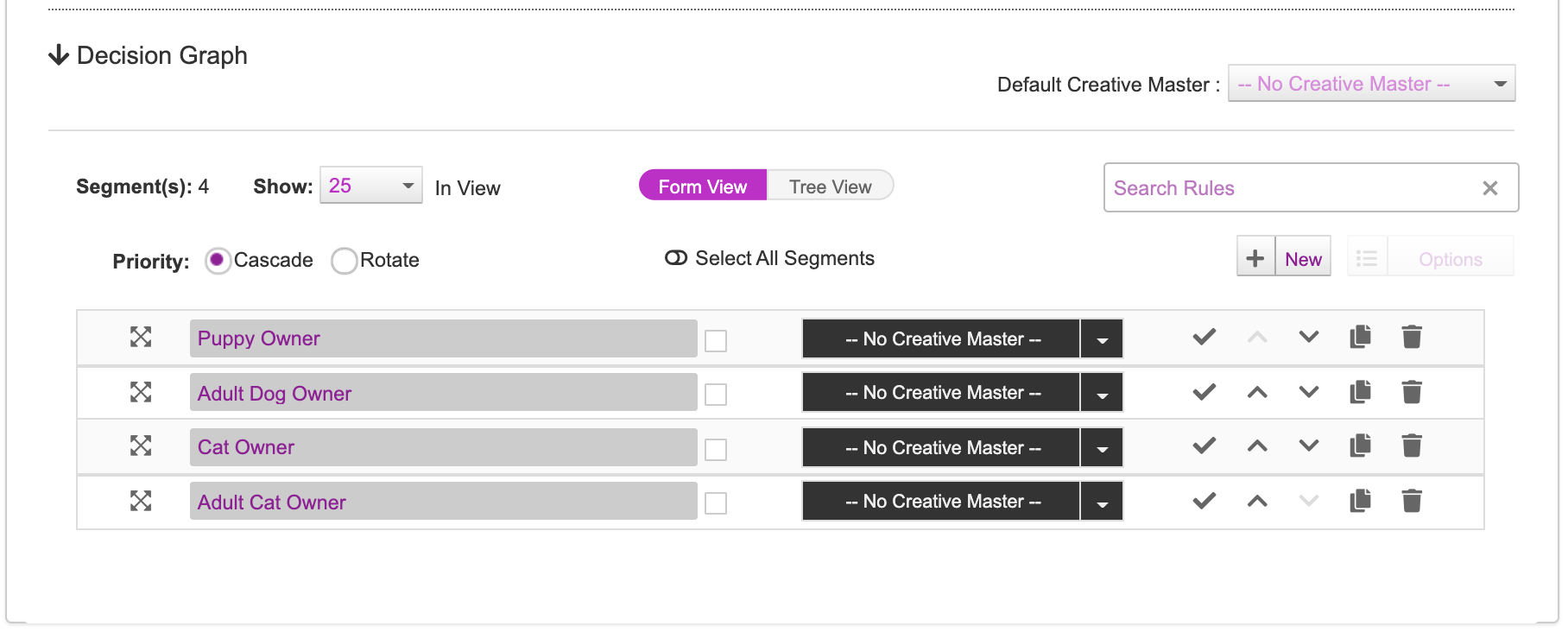Select the Cascade priority option
This screenshot has height=632, width=1568.
pos(218,261)
